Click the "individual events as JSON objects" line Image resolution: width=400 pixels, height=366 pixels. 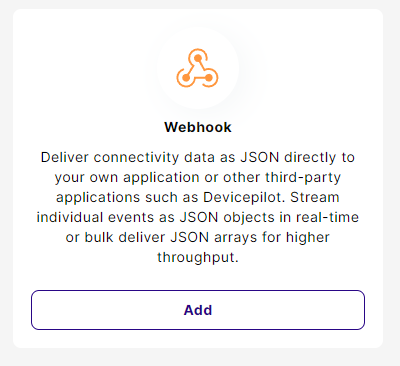pyautogui.click(x=198, y=217)
